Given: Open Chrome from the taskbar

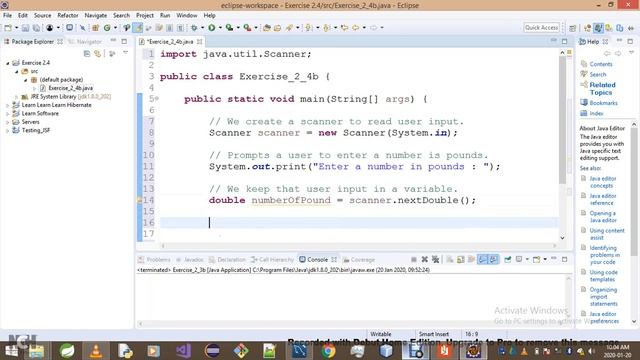Looking at the screenshot, I should [328, 351].
